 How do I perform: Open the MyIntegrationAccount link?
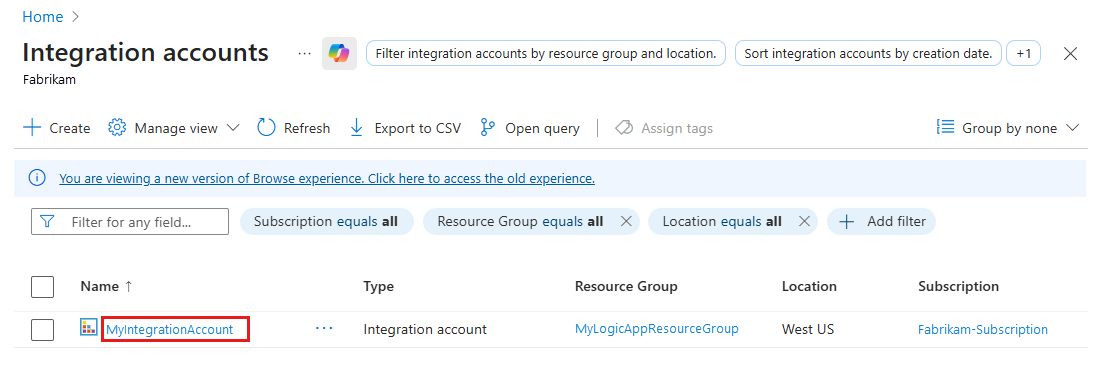point(170,329)
